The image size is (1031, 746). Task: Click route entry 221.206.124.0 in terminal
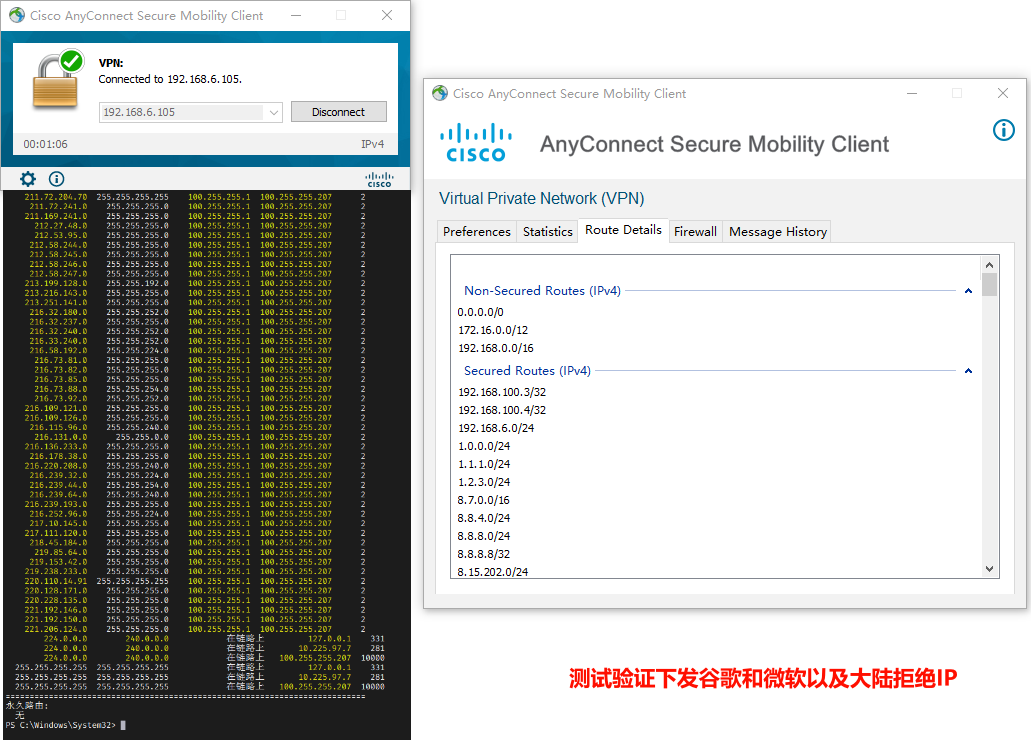[x=56, y=629]
